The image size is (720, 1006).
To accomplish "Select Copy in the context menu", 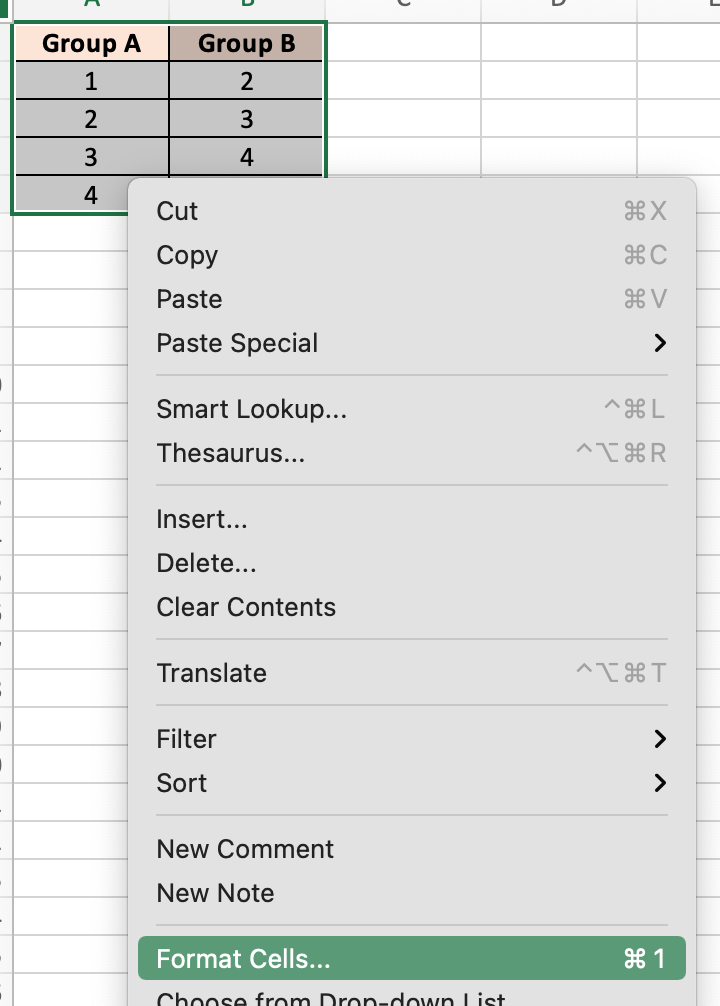I will pos(187,255).
